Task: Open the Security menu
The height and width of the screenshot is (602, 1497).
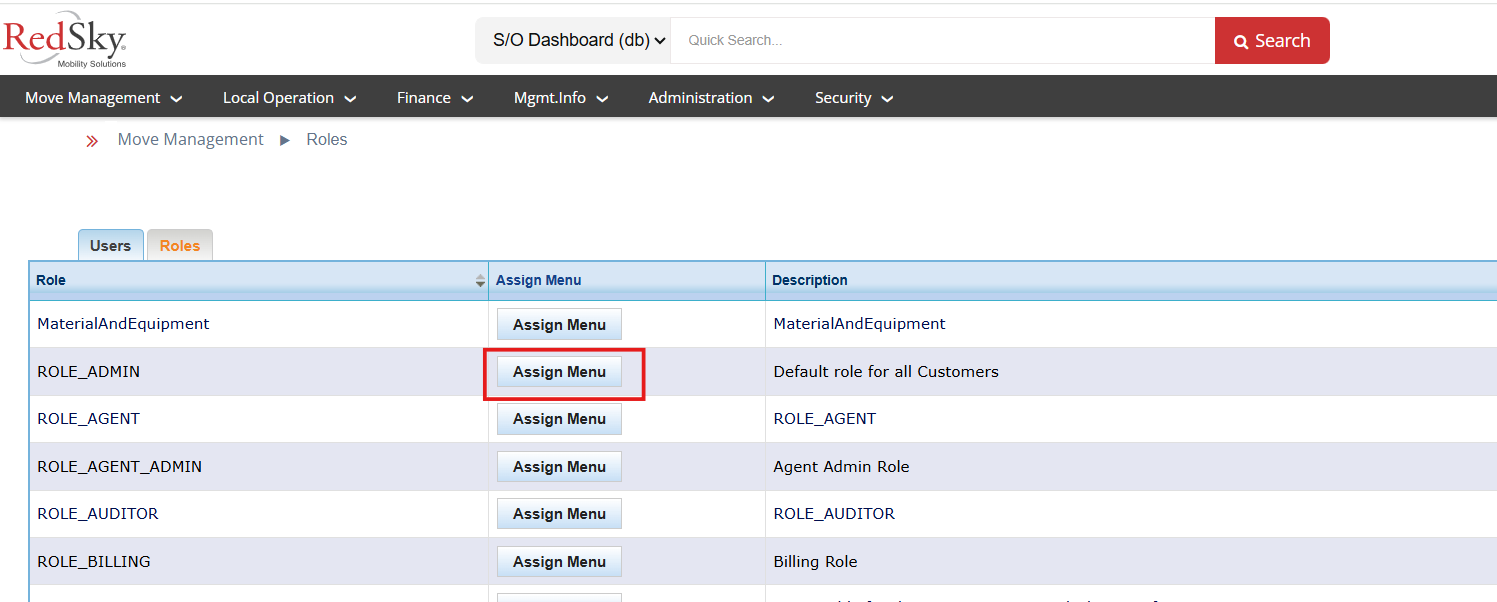Action: pos(854,98)
